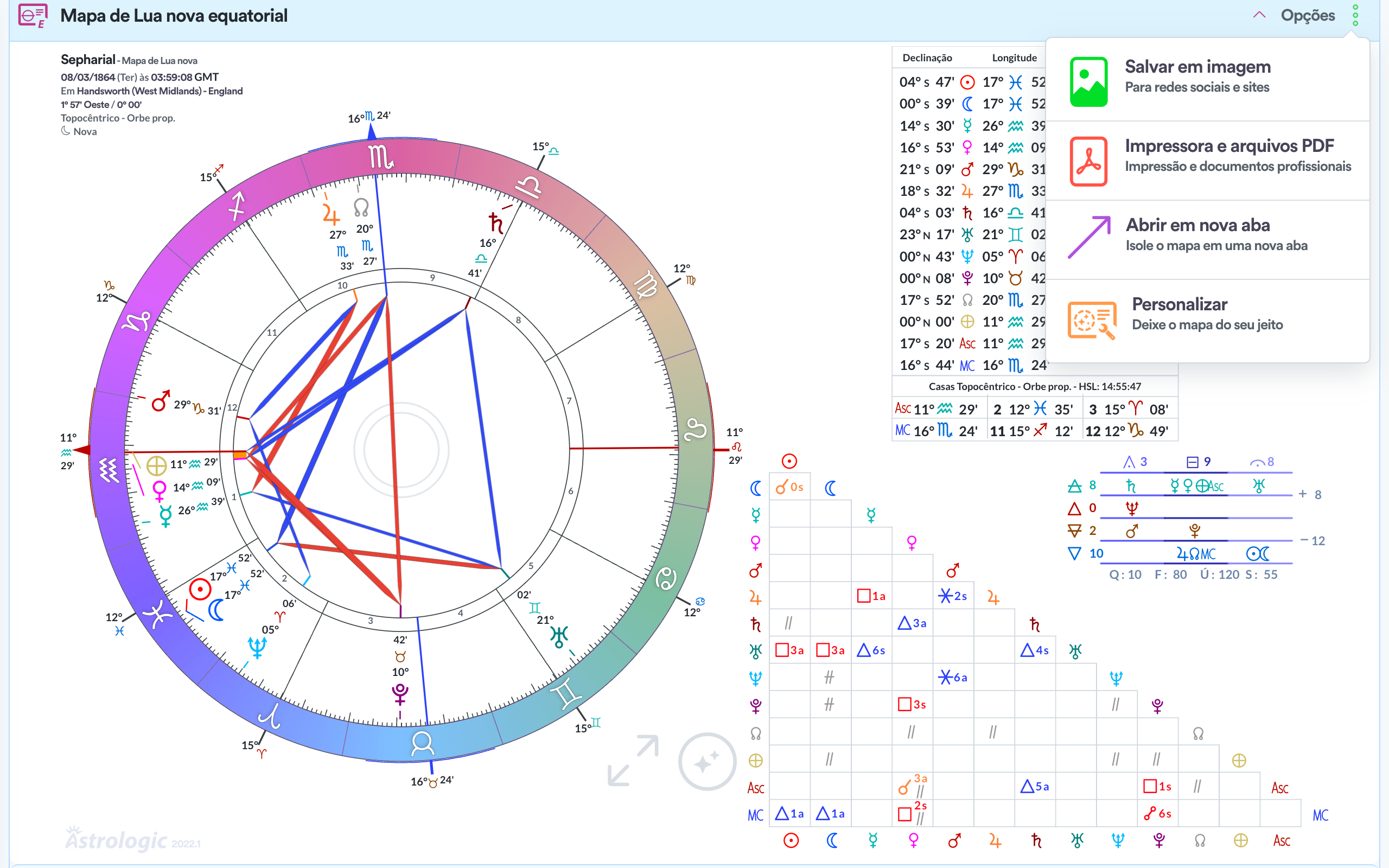1389x868 pixels.
Task: Click the Scorpio sign on the zodiac ring
Action: (x=380, y=157)
